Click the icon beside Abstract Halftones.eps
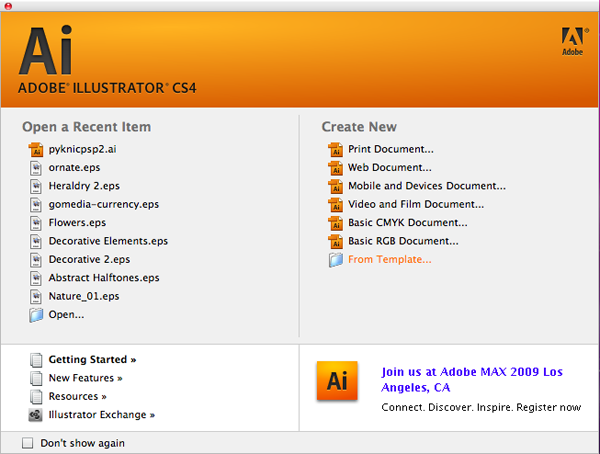Image resolution: width=600 pixels, height=454 pixels. coord(36,278)
